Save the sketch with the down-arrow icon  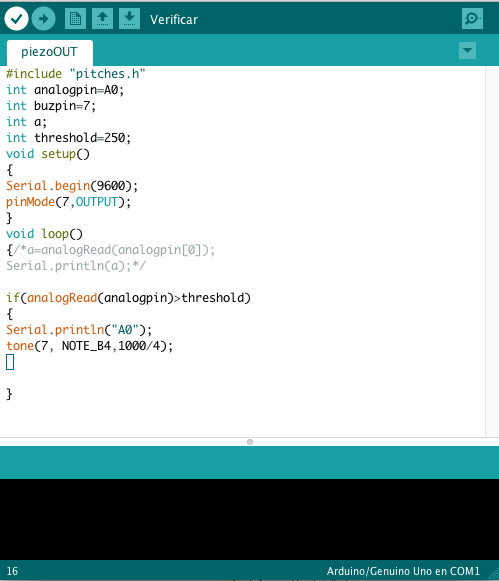pos(129,19)
